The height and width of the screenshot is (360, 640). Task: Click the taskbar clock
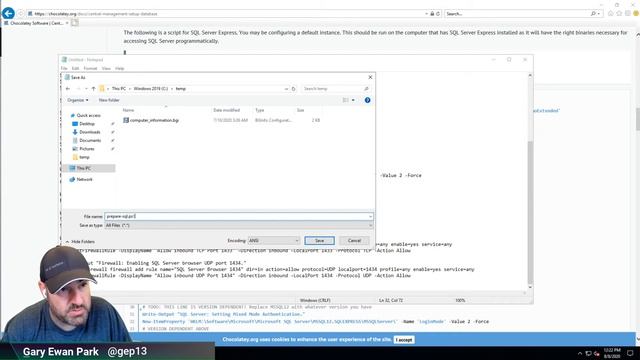pyautogui.click(x=612, y=353)
